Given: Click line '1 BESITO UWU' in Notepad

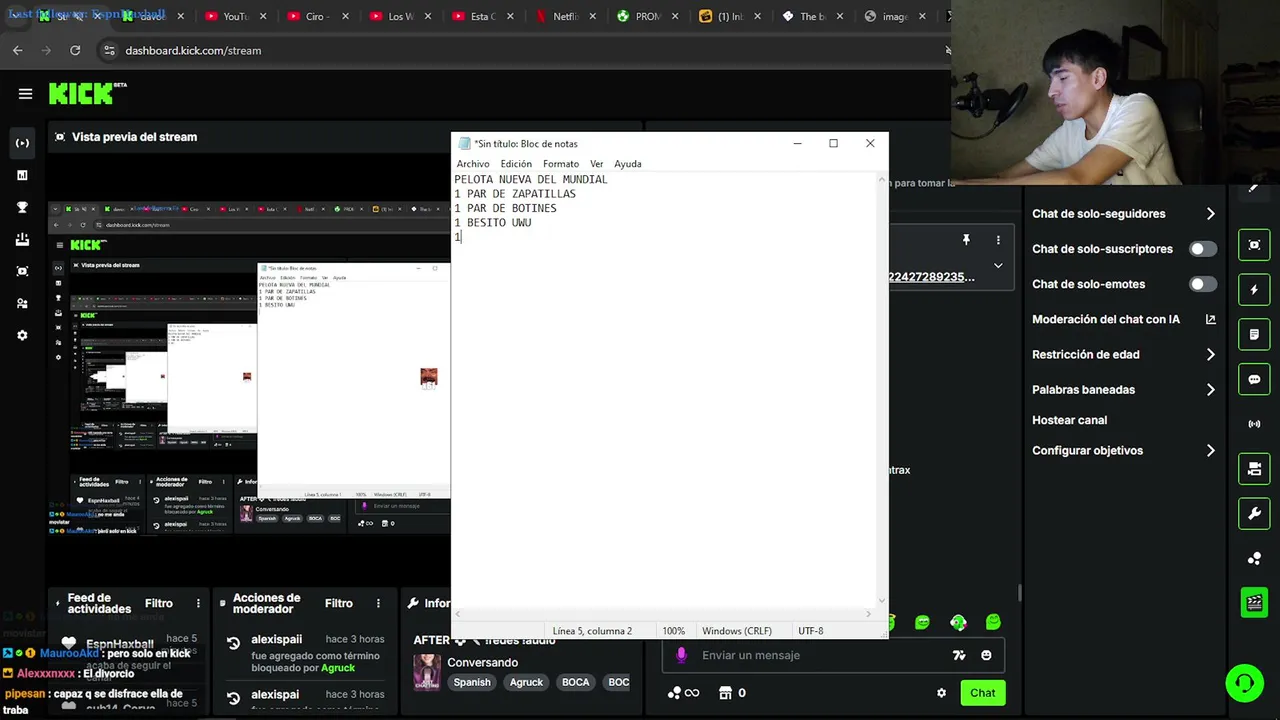Looking at the screenshot, I should point(493,223).
